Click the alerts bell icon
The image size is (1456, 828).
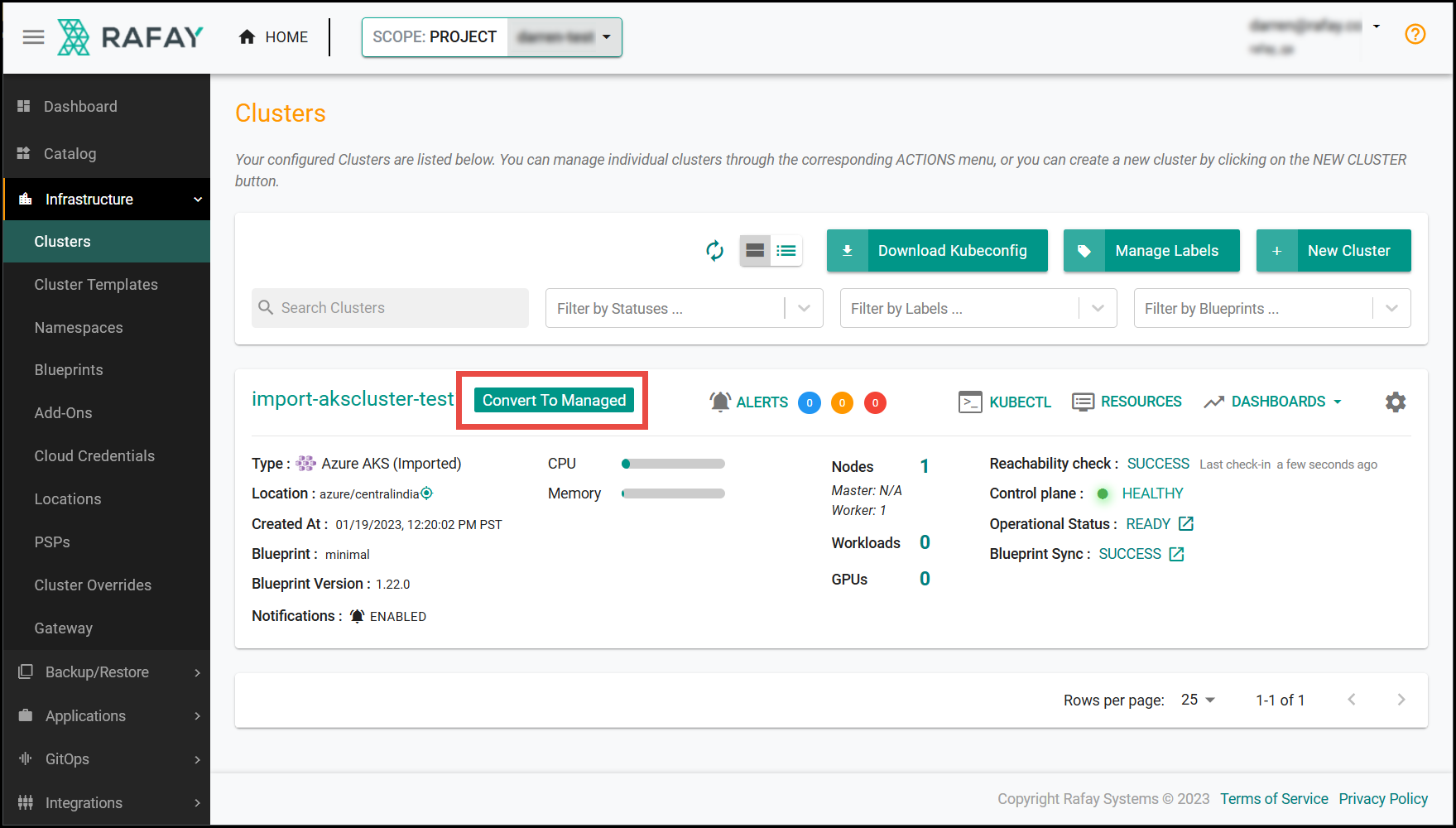pyautogui.click(x=720, y=402)
